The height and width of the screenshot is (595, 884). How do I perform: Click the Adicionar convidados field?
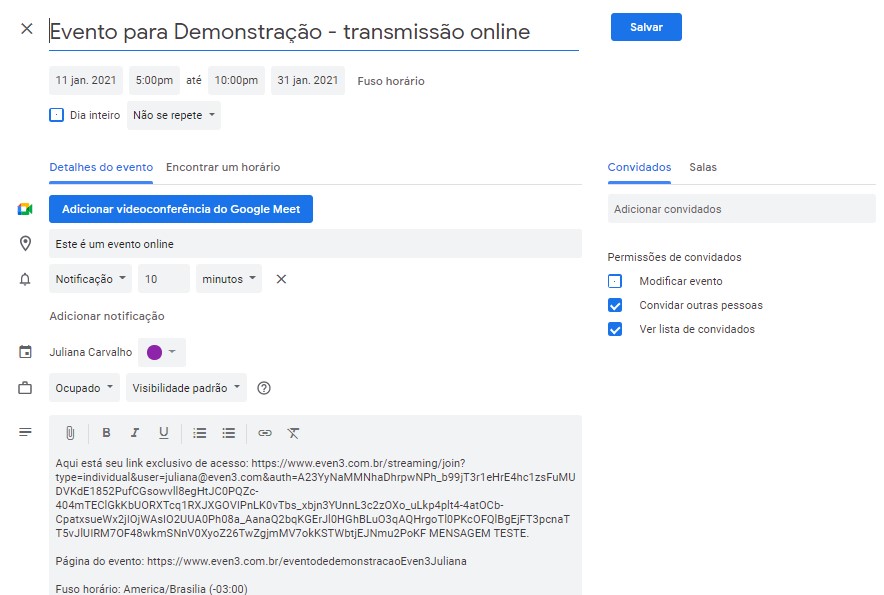741,209
